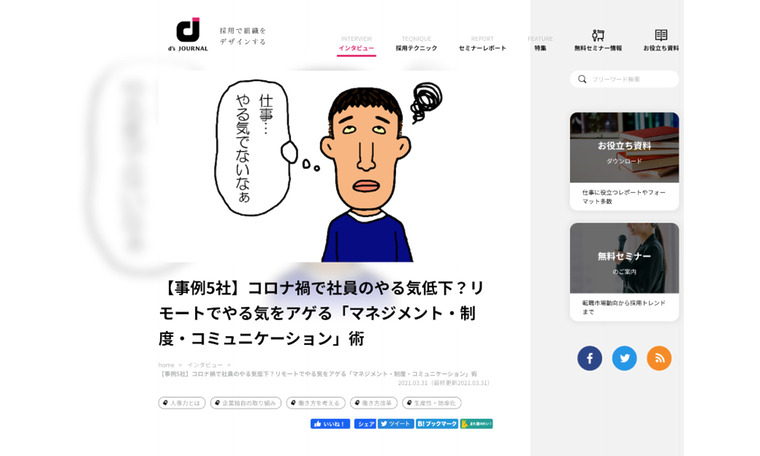Image resolution: width=760 pixels, height=456 pixels.
Task: Click the お役立ち資料 book icon in header
Action: (x=661, y=35)
